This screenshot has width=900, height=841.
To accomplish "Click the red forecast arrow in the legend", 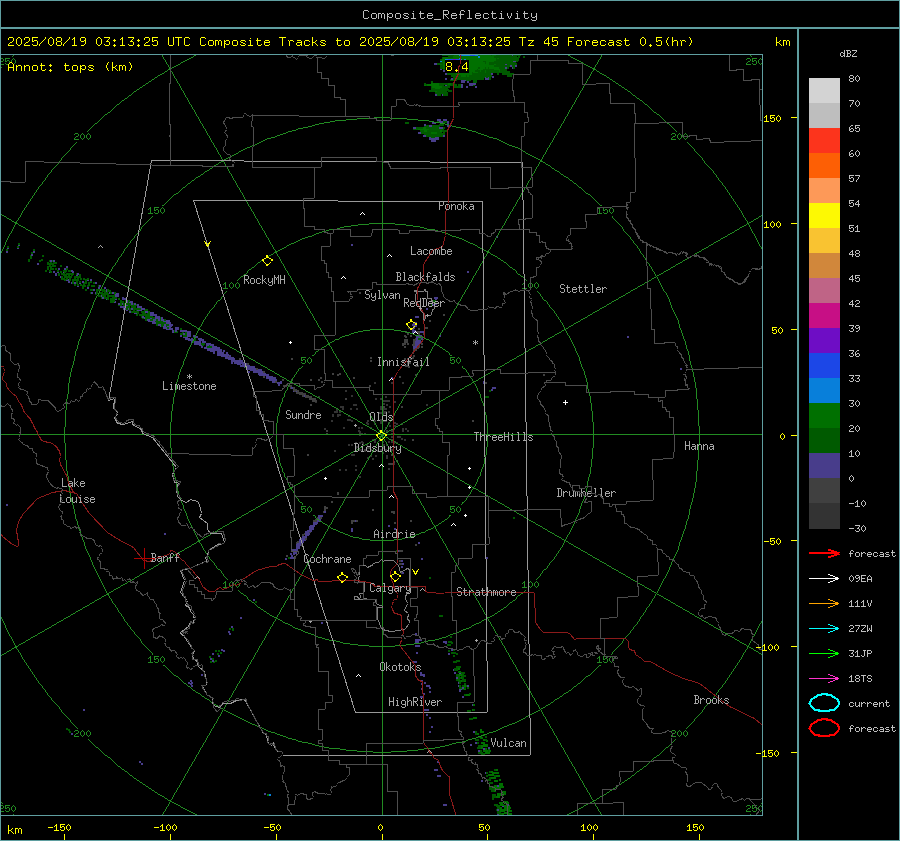I will pyautogui.click(x=824, y=553).
